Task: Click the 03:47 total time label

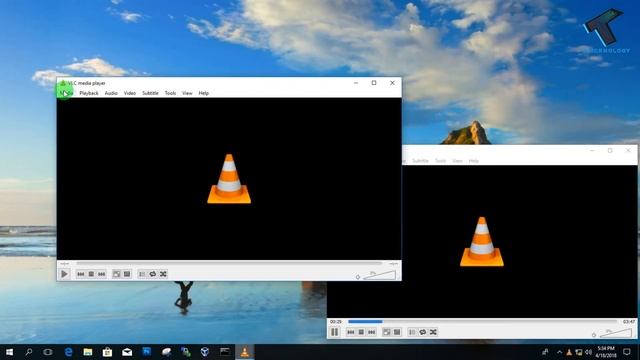Action: coord(629,322)
